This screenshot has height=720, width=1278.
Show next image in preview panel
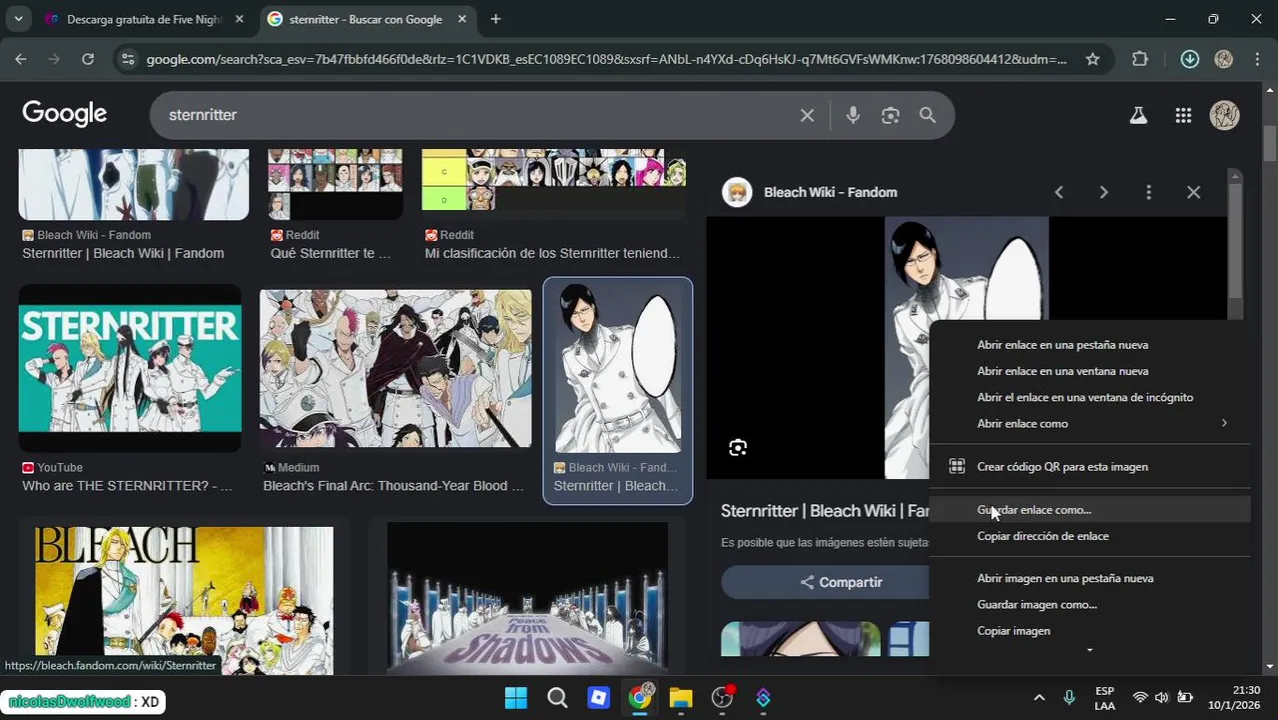point(1103,192)
